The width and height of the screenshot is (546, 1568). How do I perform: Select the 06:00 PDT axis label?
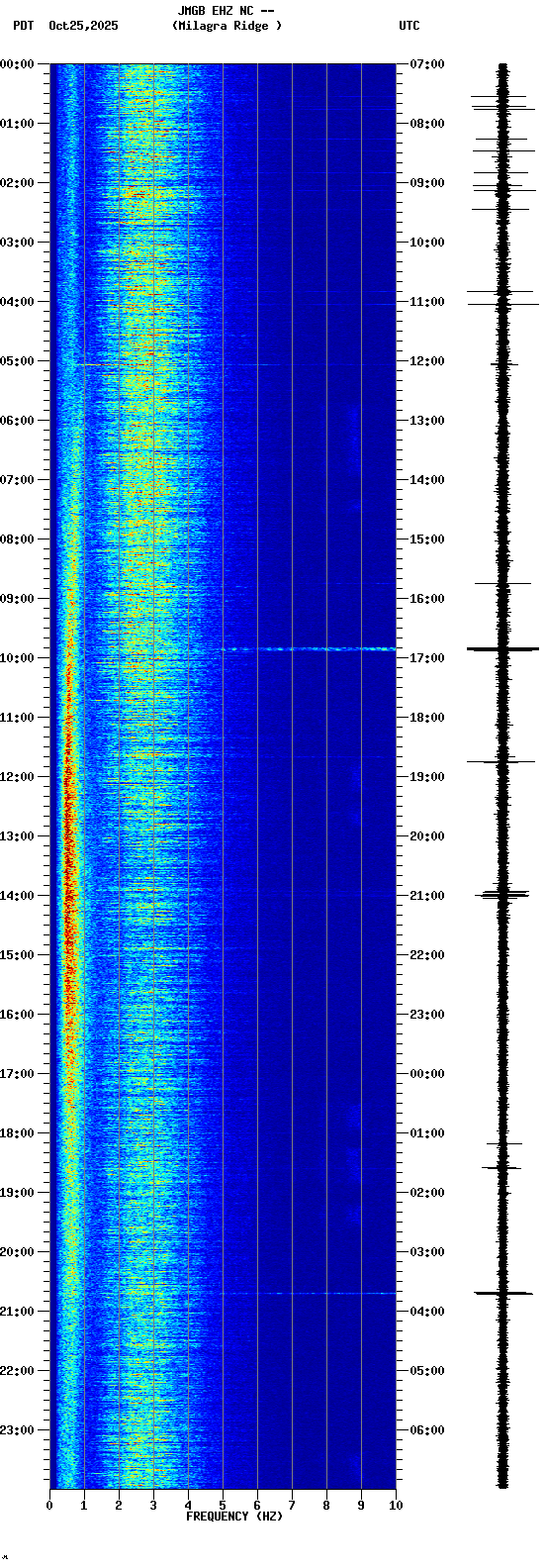pos(18,421)
